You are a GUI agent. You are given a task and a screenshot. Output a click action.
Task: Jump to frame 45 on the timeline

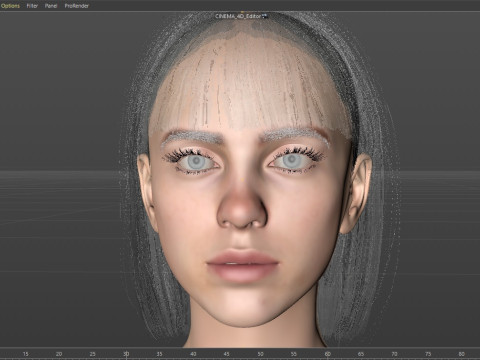coord(227,354)
